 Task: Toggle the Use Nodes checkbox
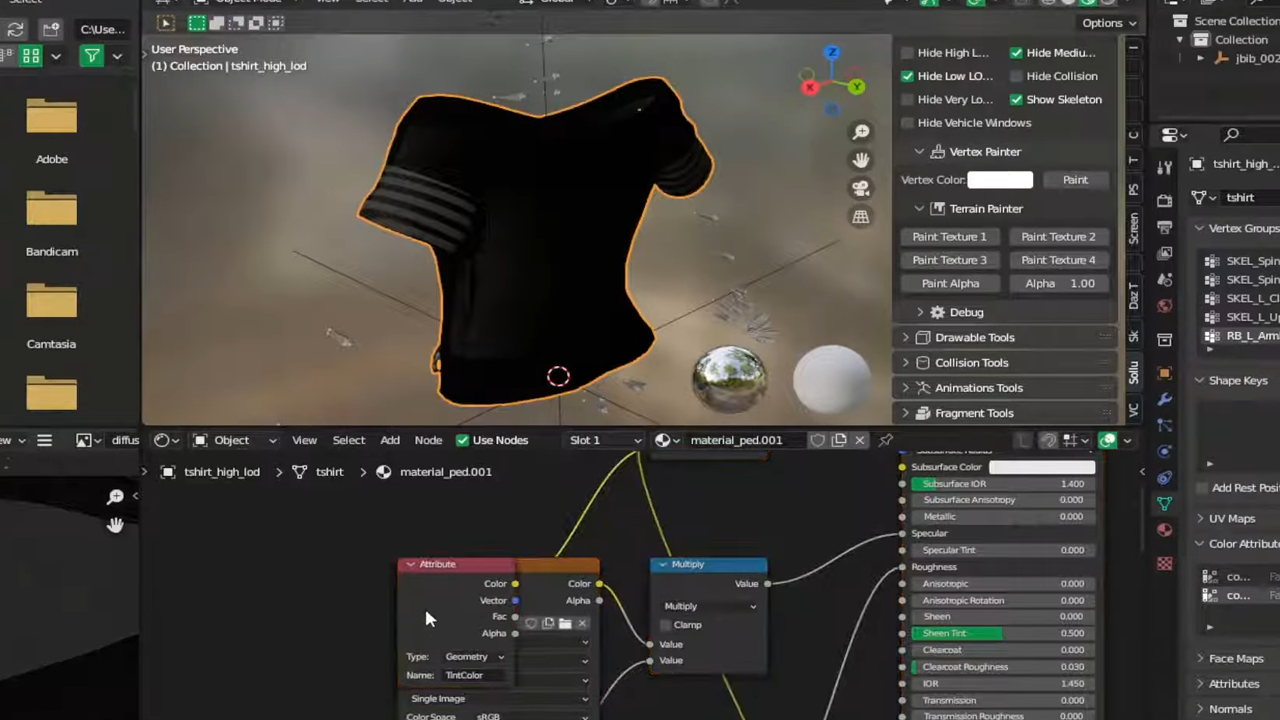point(462,440)
